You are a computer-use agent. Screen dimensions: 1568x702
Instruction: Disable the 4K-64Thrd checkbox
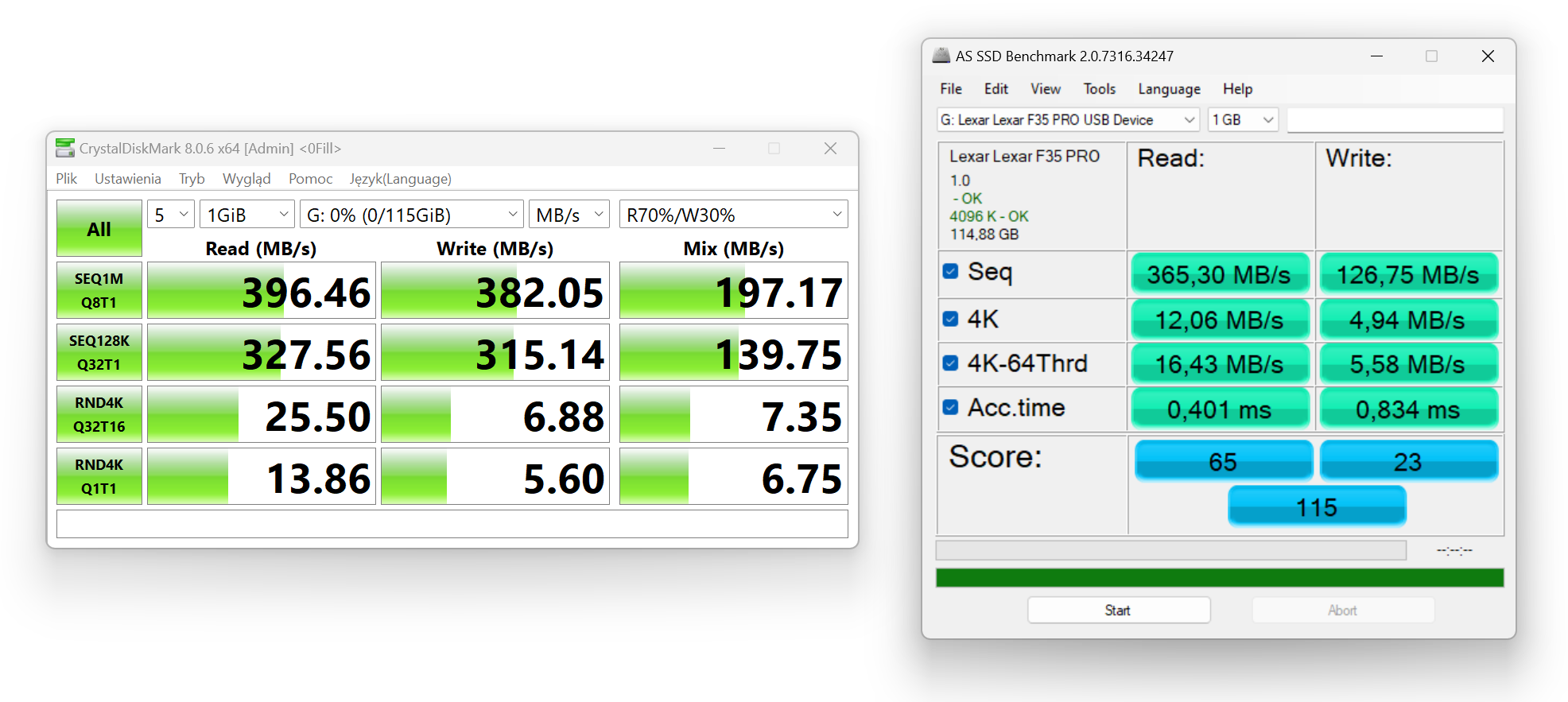(x=950, y=363)
